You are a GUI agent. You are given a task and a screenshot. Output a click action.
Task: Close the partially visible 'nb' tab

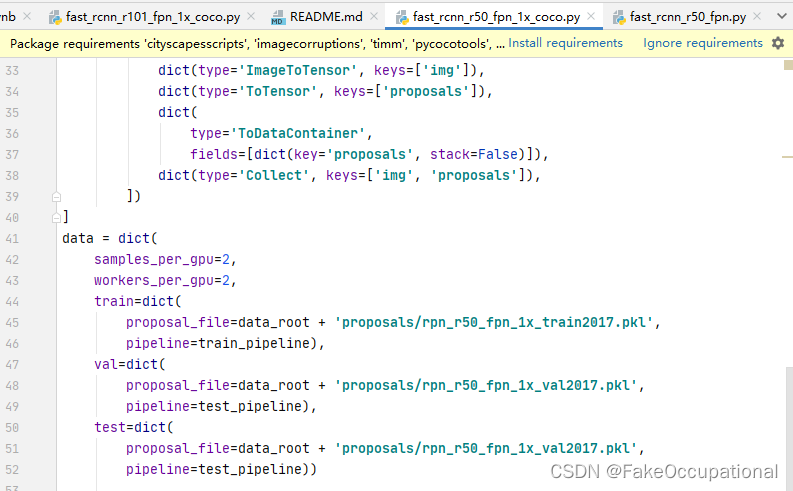(x=27, y=17)
